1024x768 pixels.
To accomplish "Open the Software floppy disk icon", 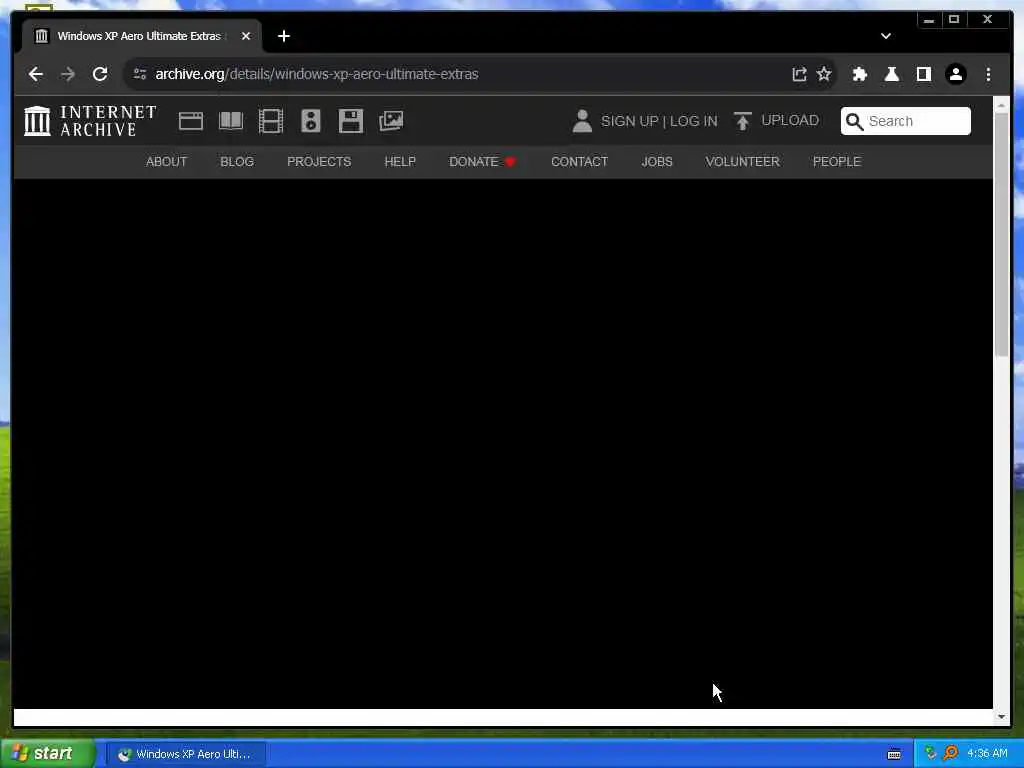I will coord(351,121).
